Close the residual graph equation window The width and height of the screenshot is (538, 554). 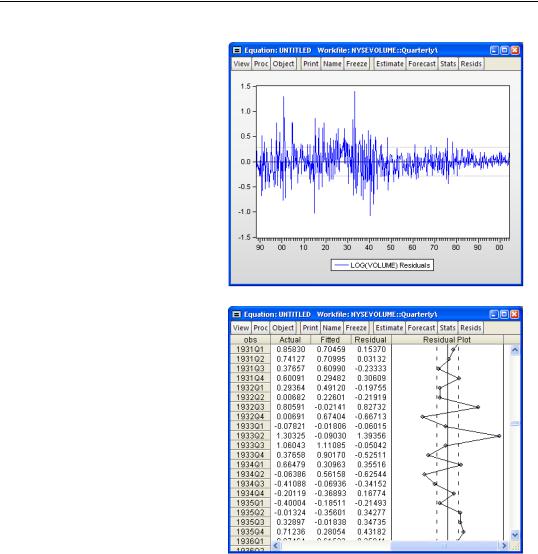point(515,50)
